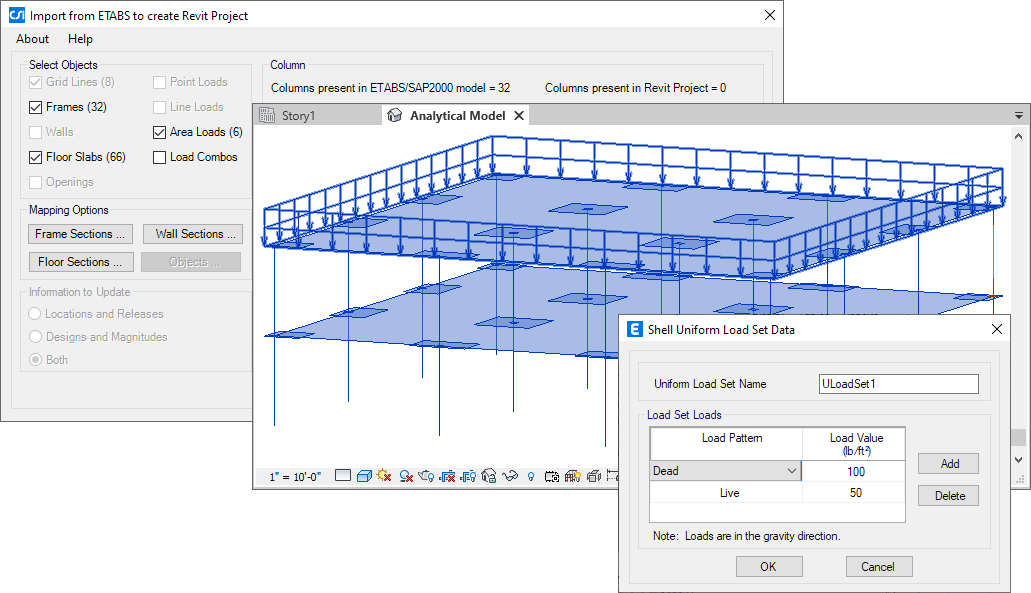Click the ETABS logo in Shell Uniform Load dialog

click(635, 329)
